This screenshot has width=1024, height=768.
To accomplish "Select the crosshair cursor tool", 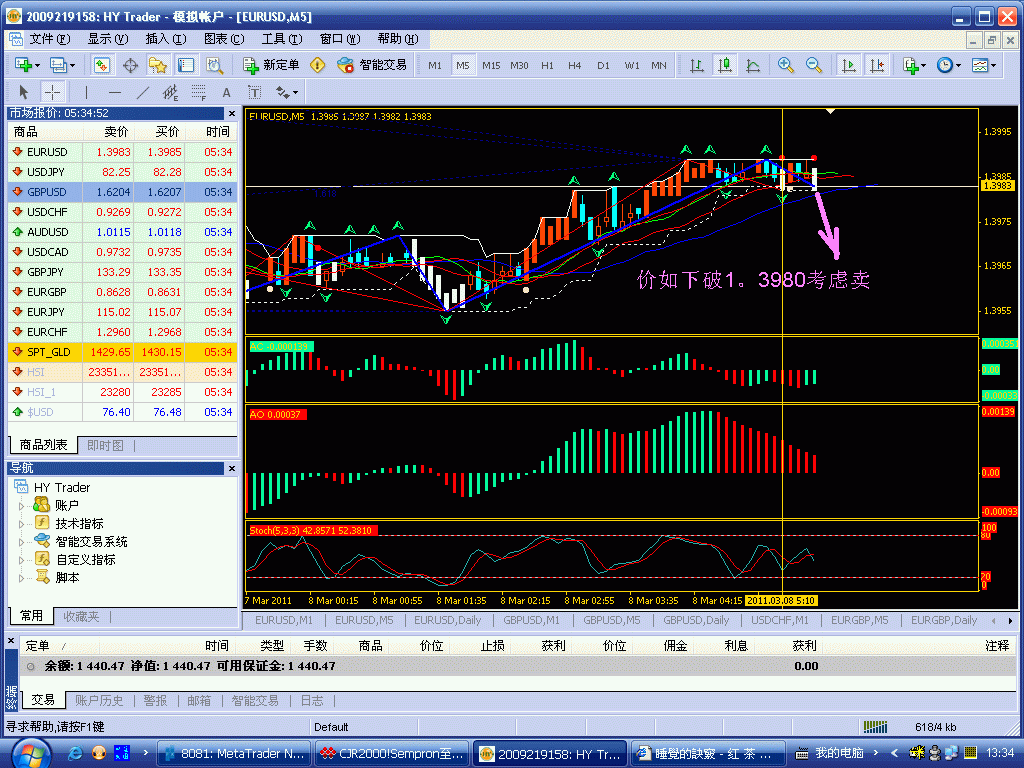I will click(53, 92).
